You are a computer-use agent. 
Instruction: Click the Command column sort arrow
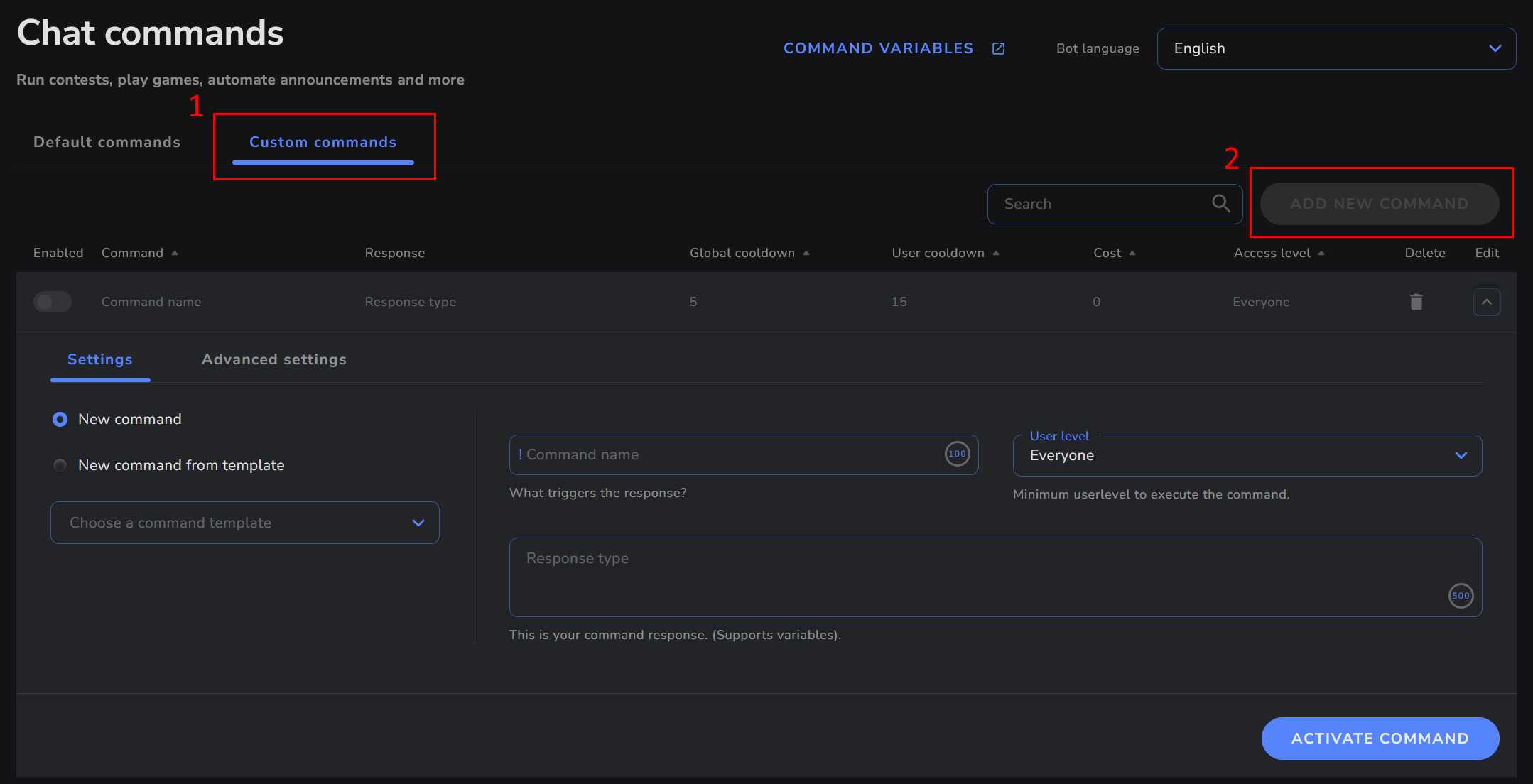tap(175, 254)
